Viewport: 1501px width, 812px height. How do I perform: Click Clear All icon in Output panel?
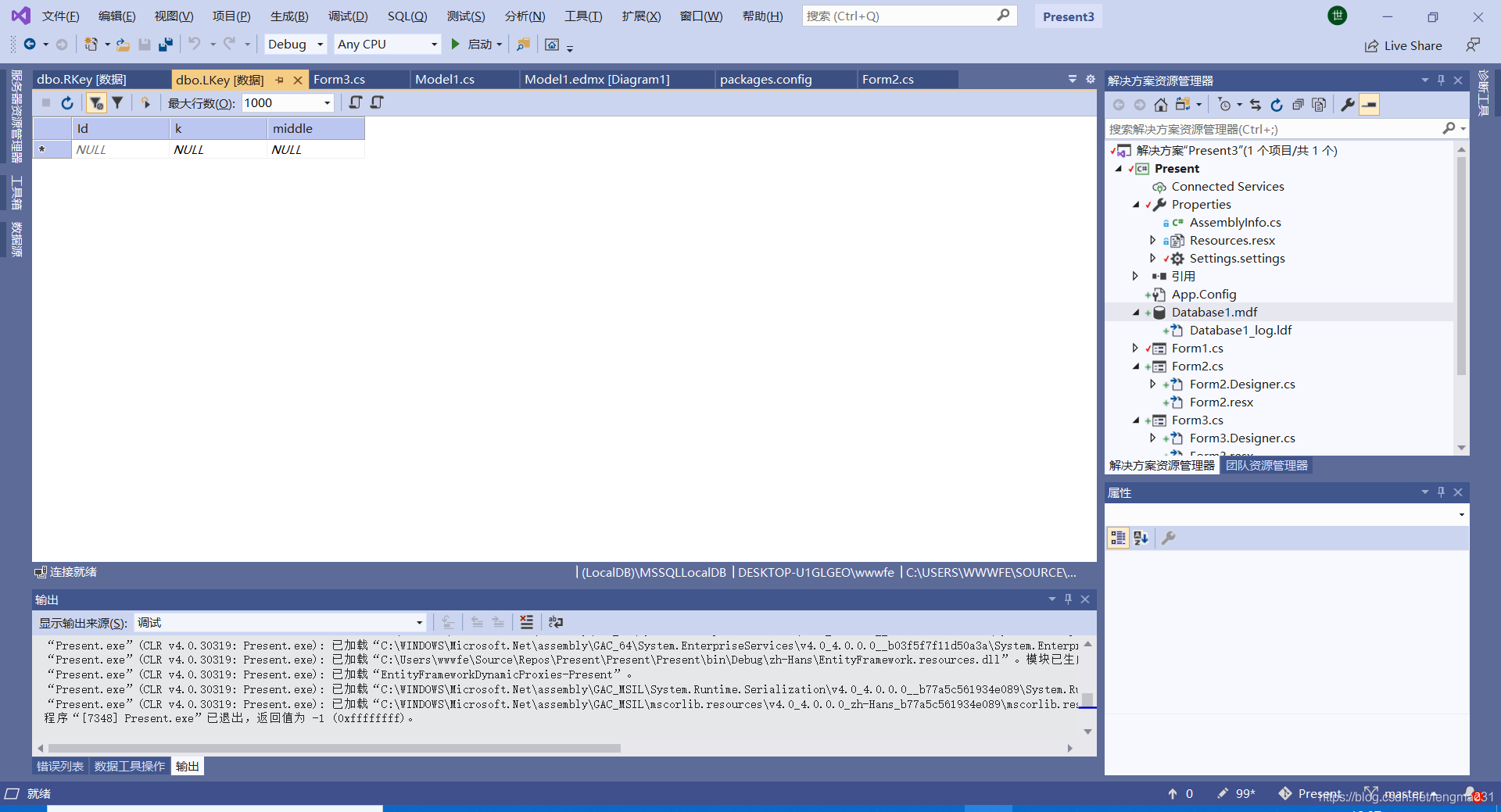point(527,622)
